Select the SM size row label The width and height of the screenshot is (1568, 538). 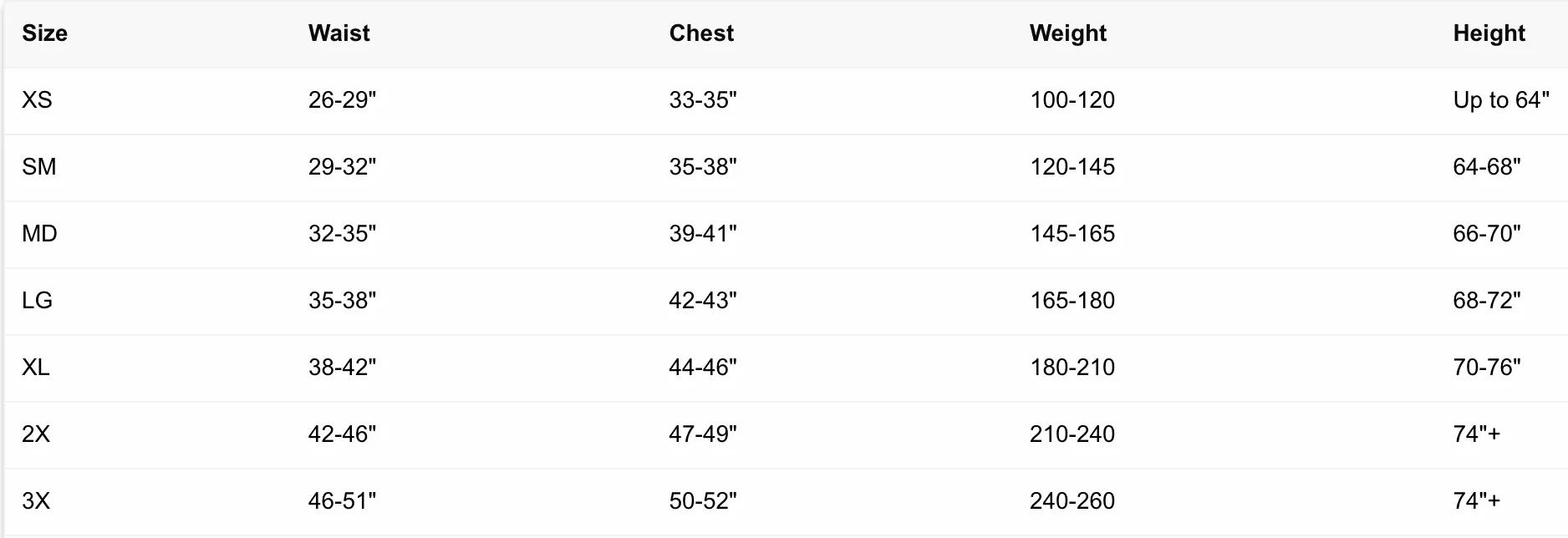point(39,167)
